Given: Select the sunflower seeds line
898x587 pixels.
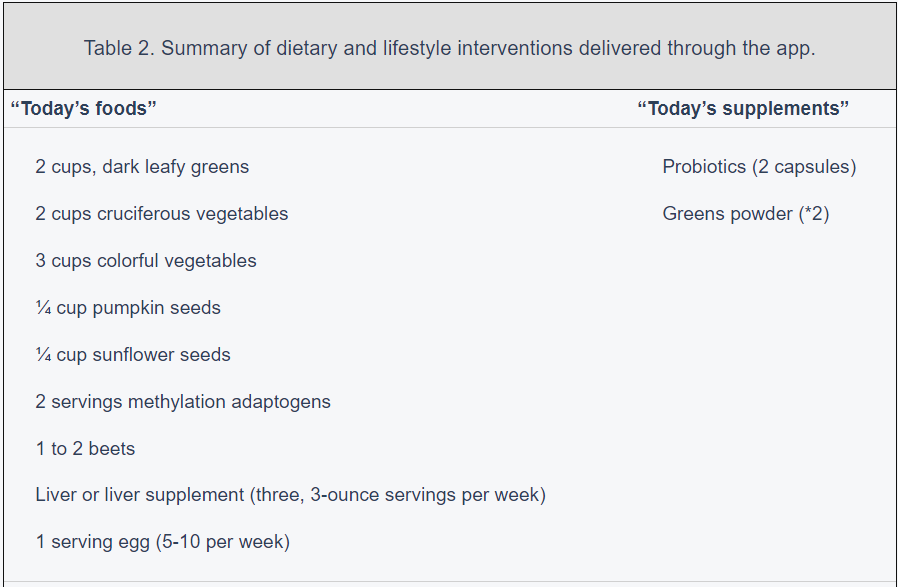Looking at the screenshot, I should click(133, 355).
